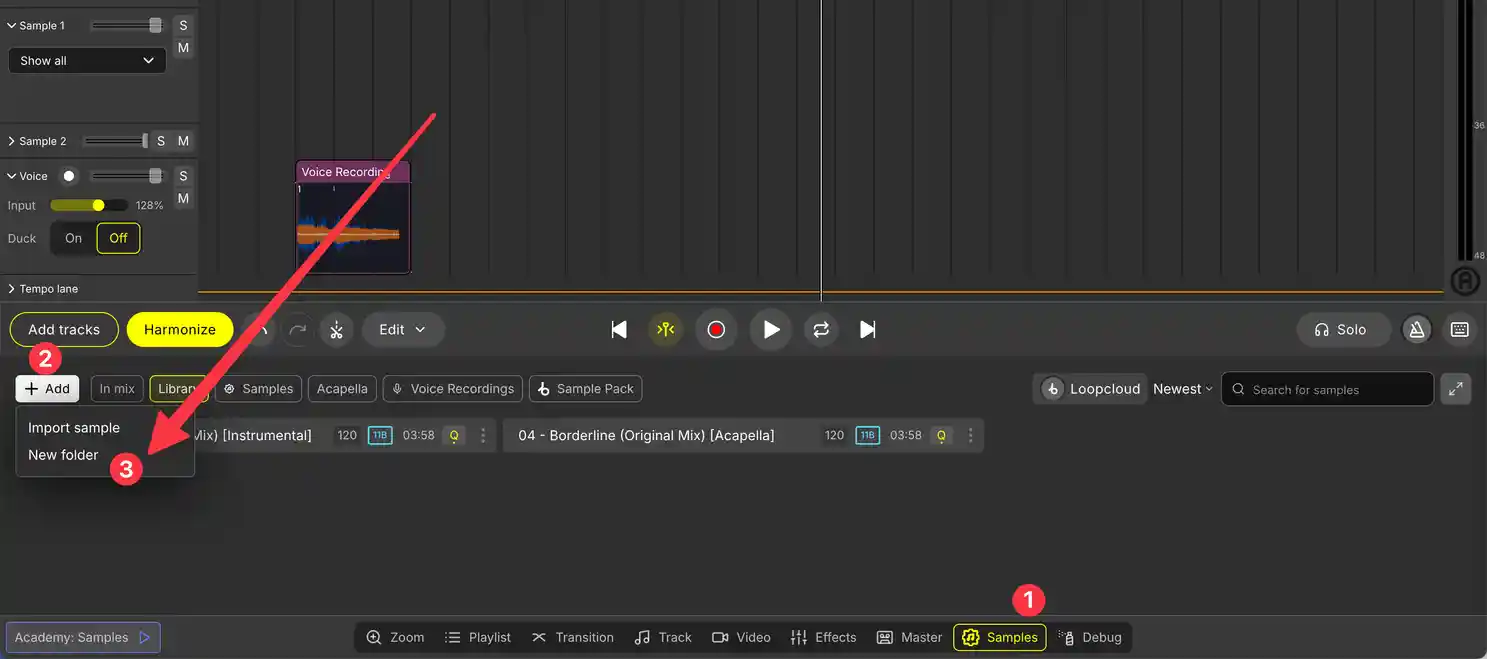The width and height of the screenshot is (1487, 659).
Task: Open the Edit dropdown menu
Action: [402, 330]
